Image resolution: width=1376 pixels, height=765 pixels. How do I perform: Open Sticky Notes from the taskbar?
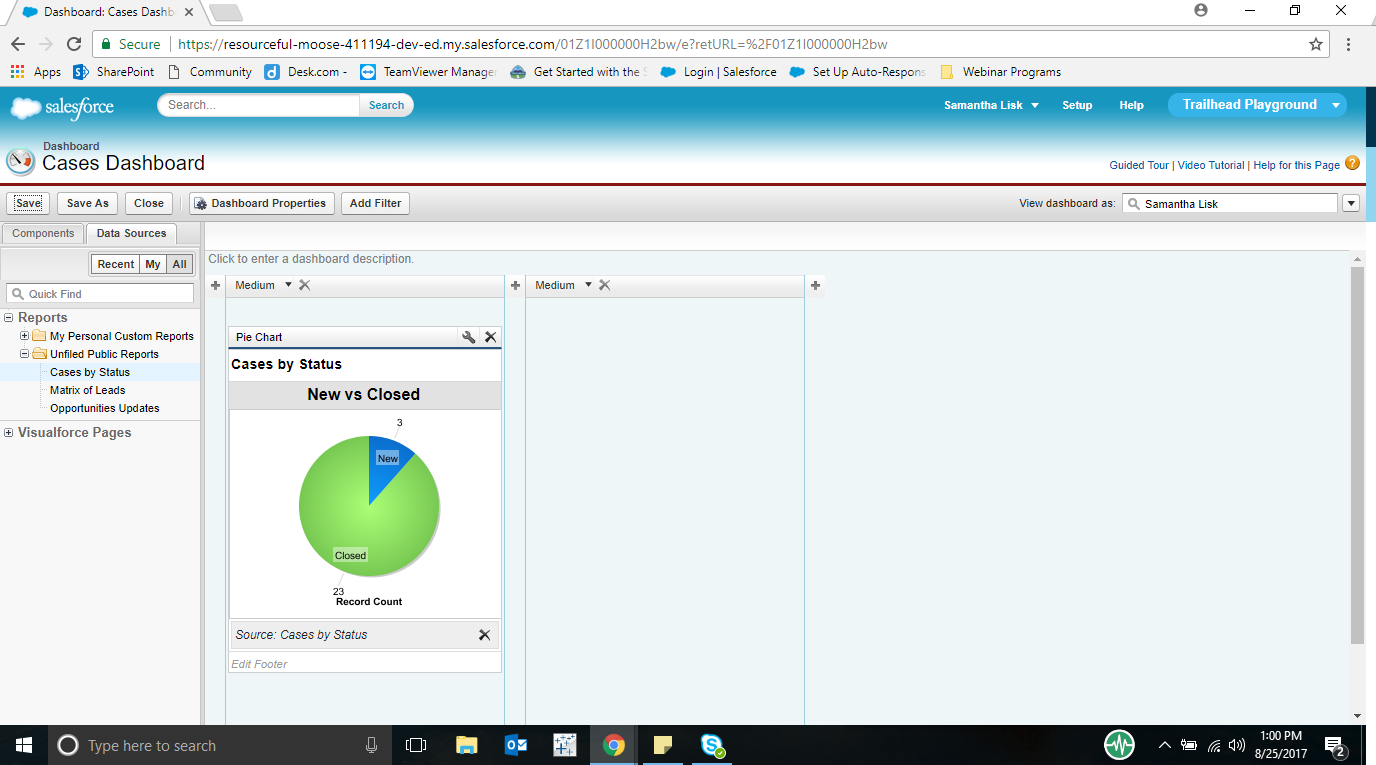(662, 745)
